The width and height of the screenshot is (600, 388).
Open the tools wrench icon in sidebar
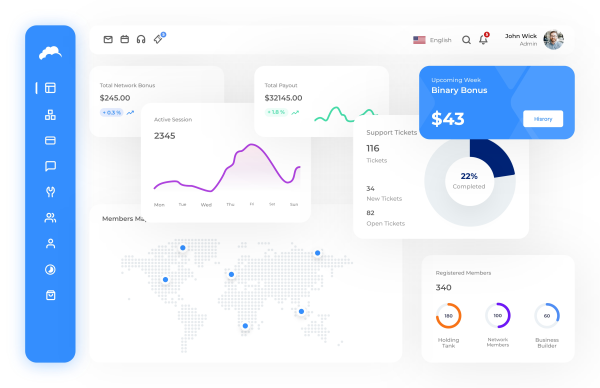(x=51, y=192)
